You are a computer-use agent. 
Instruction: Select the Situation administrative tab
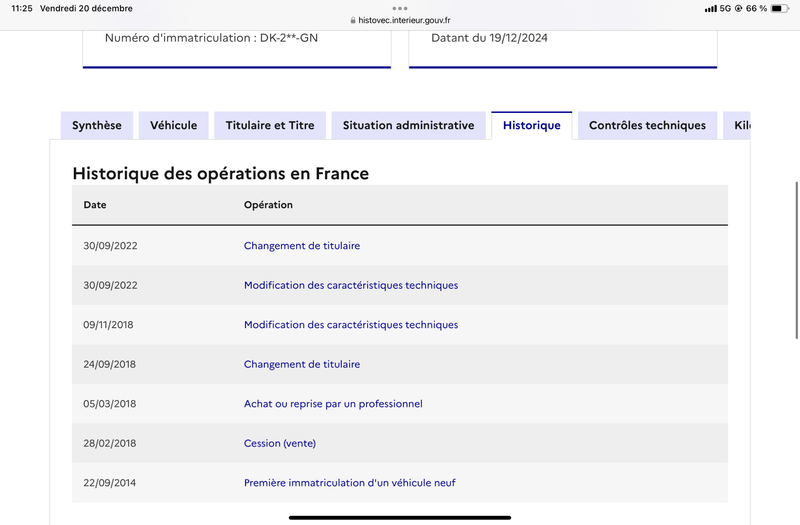click(408, 126)
